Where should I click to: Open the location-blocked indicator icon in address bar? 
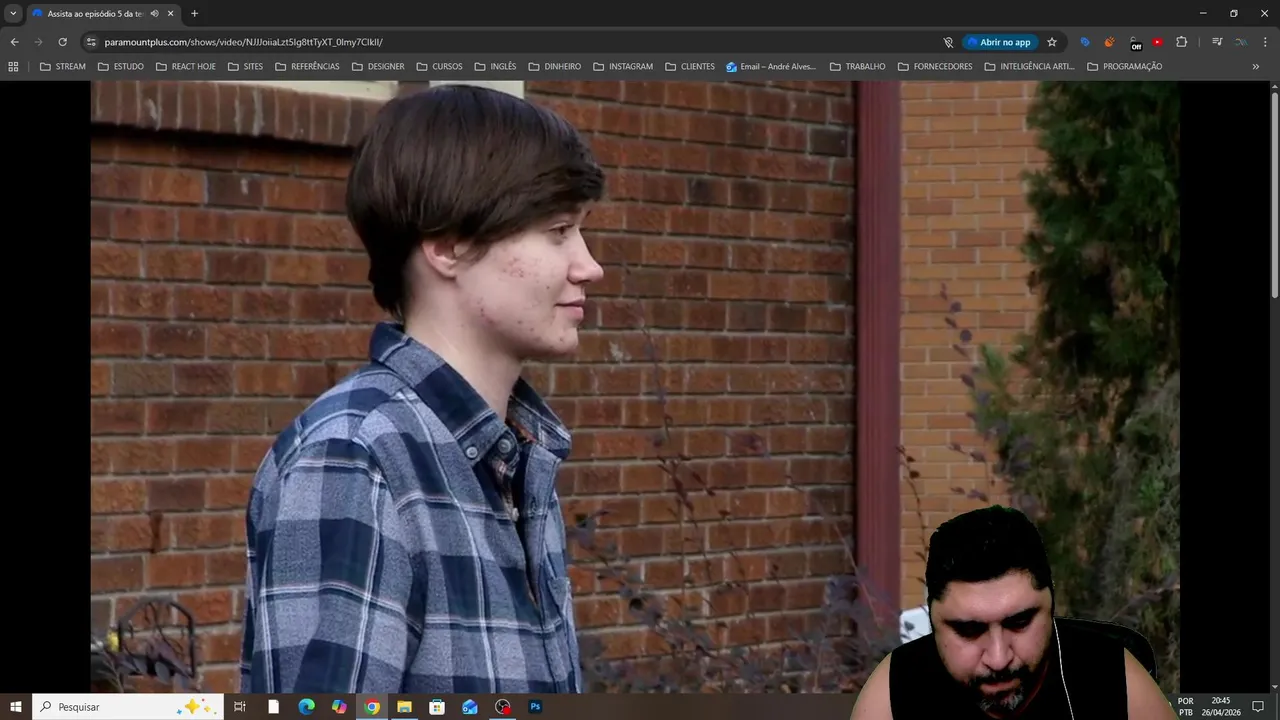coord(948,42)
